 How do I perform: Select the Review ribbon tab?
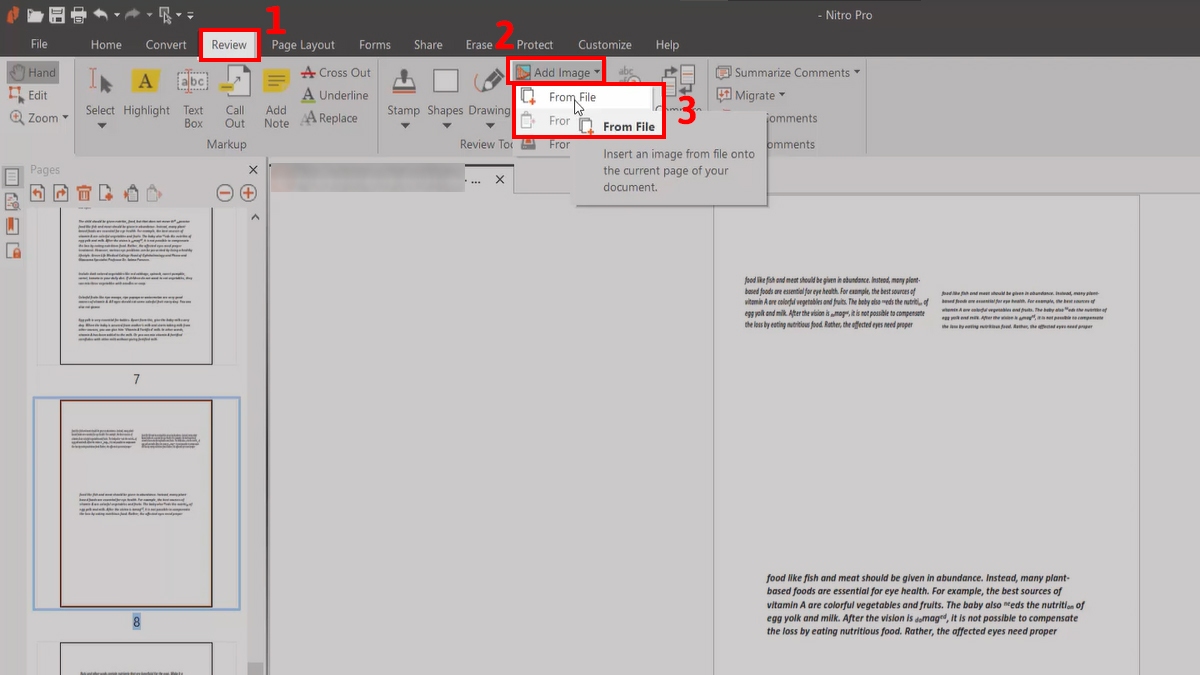point(229,45)
